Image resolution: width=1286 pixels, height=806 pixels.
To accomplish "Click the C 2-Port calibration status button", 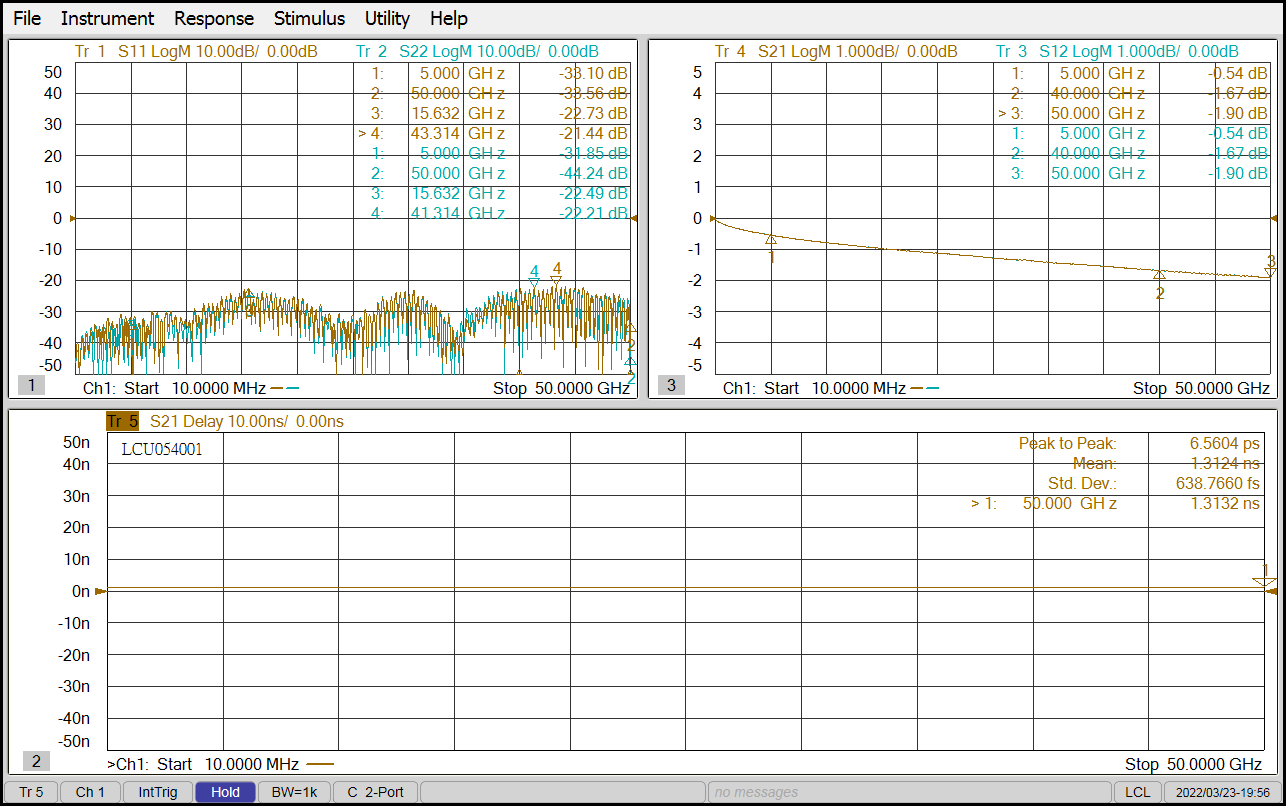I will coord(375,792).
